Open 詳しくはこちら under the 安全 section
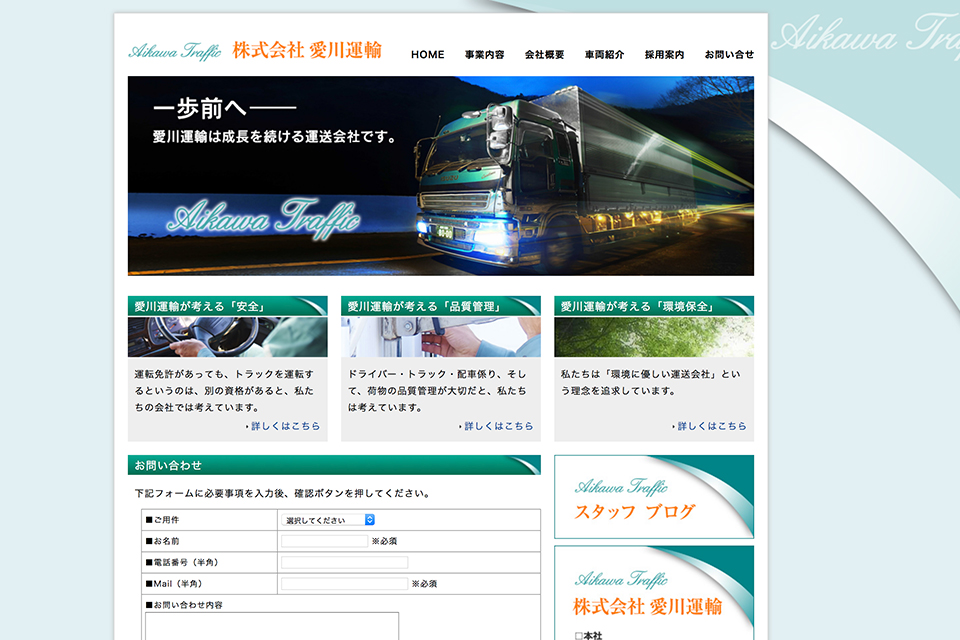960x640 pixels. (x=285, y=426)
